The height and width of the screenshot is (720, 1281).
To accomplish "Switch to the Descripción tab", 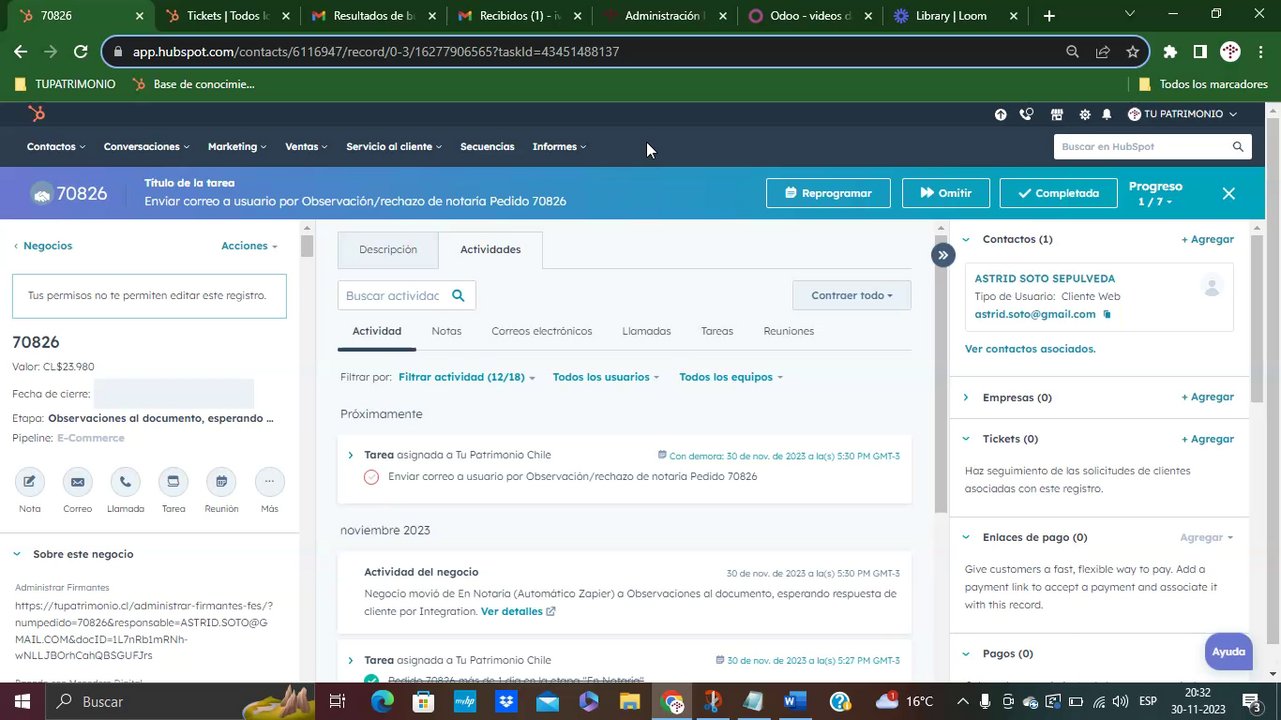I will pos(388,249).
